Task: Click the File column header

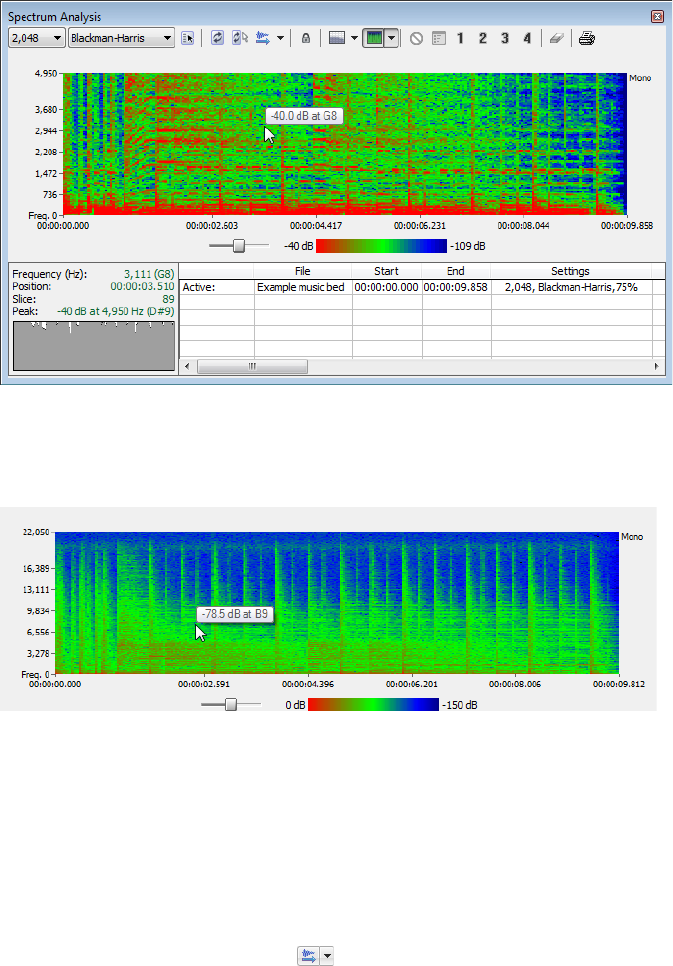Action: point(303,271)
